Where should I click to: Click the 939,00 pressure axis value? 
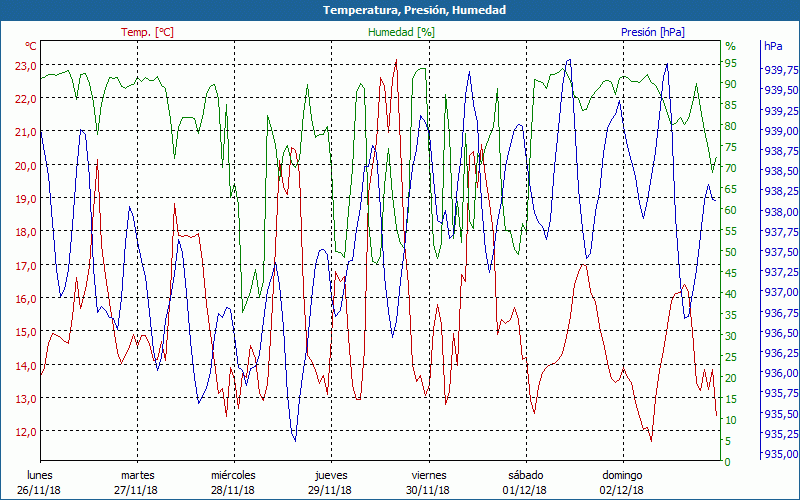[x=781, y=131]
